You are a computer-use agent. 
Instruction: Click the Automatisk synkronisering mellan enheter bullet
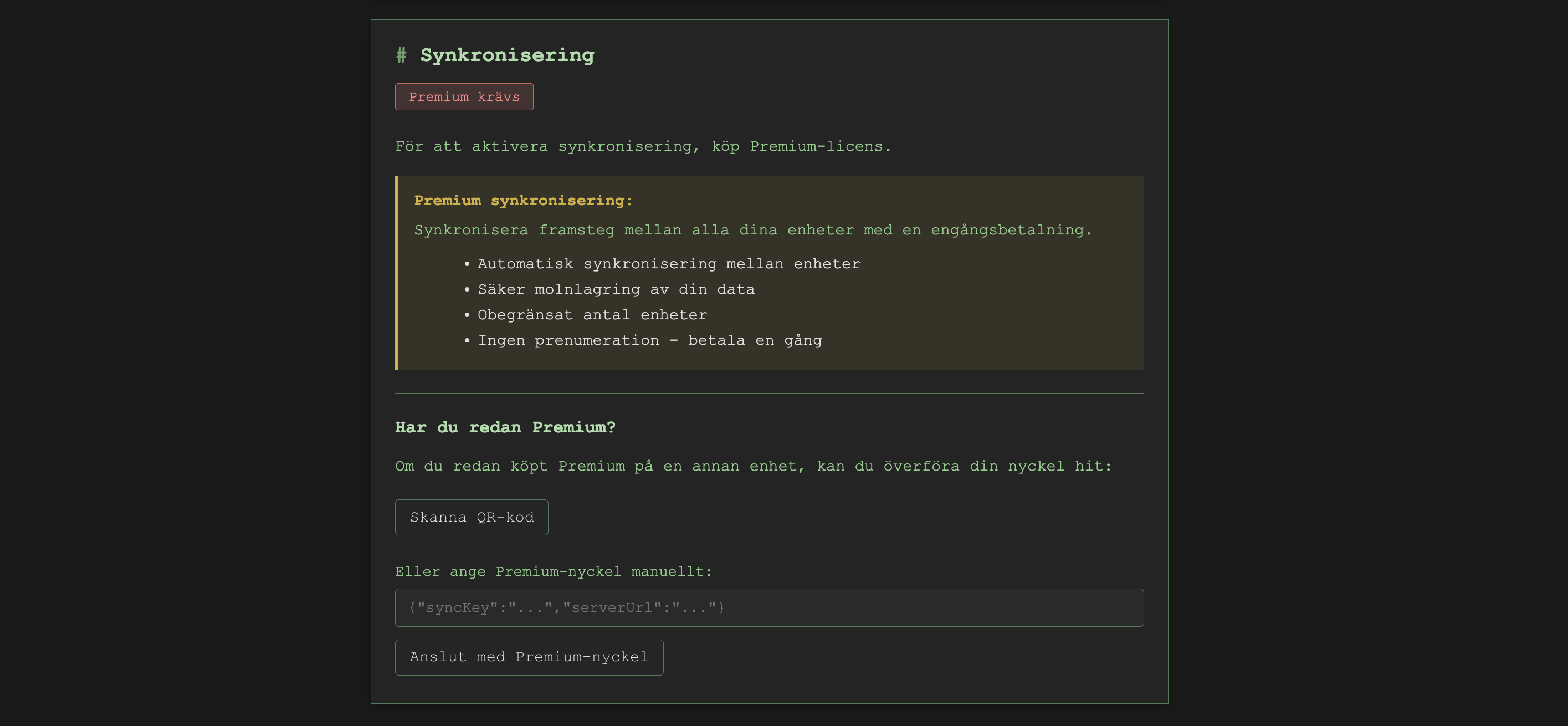(668, 264)
